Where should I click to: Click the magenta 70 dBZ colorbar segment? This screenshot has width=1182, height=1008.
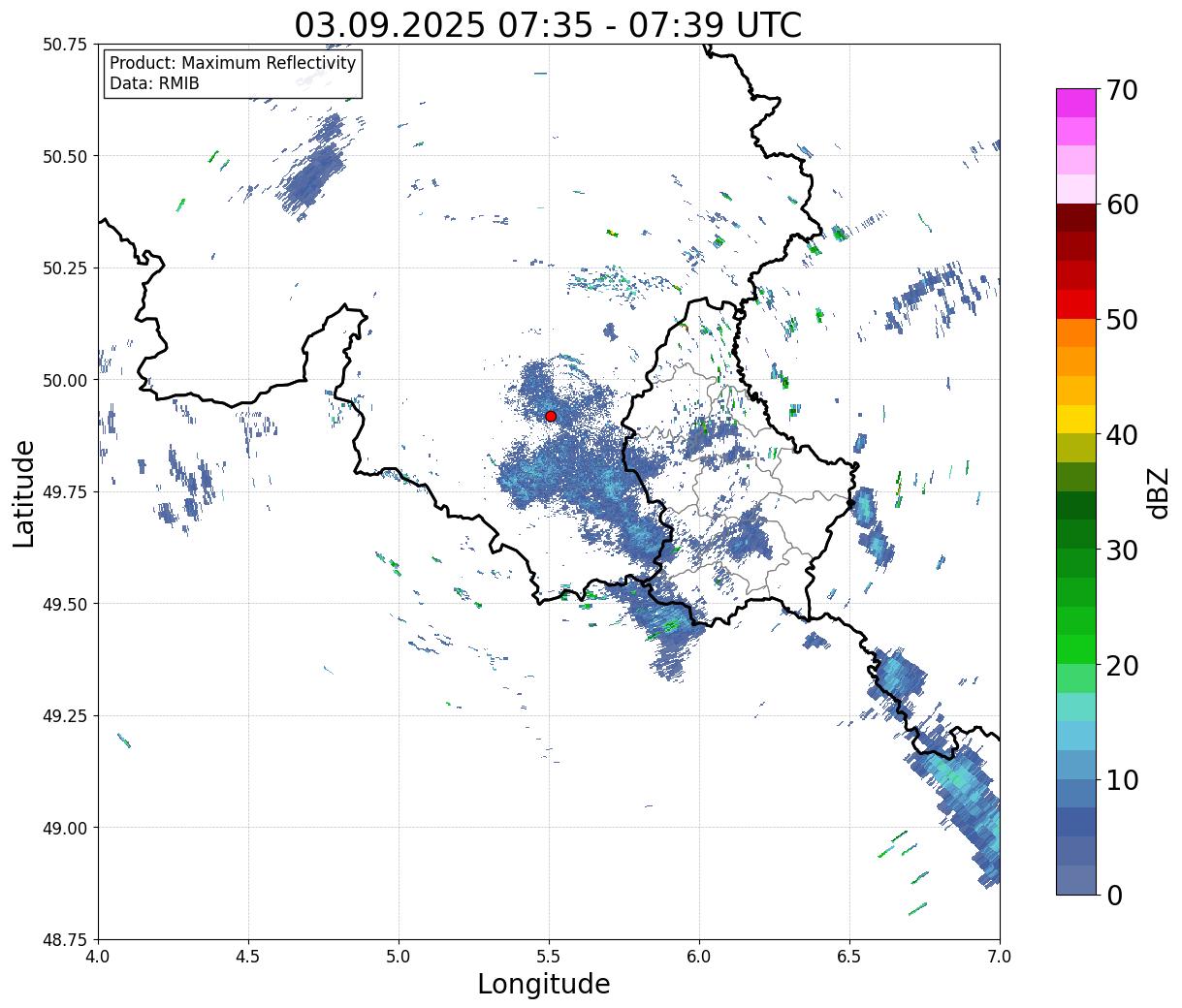(1076, 103)
